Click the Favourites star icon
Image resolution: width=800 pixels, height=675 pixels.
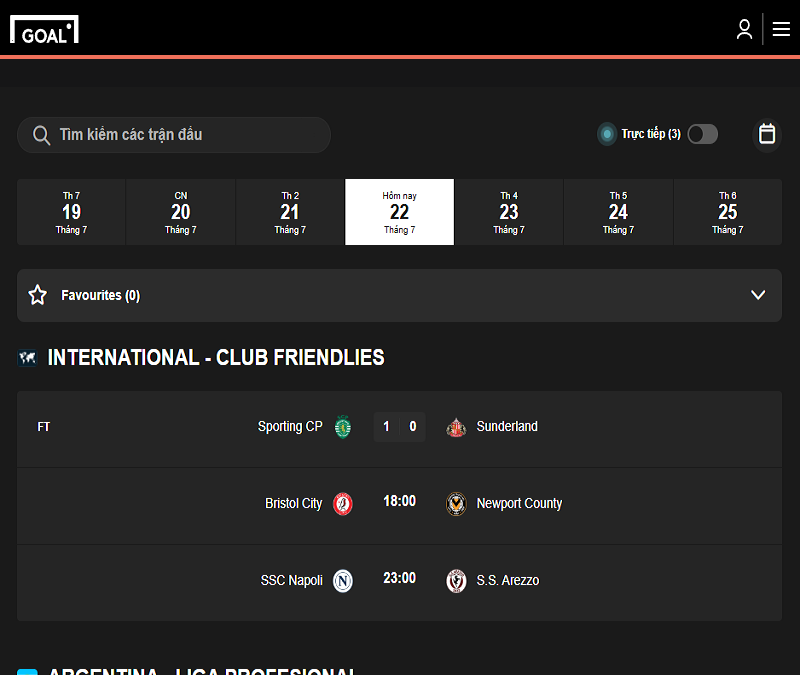38,295
